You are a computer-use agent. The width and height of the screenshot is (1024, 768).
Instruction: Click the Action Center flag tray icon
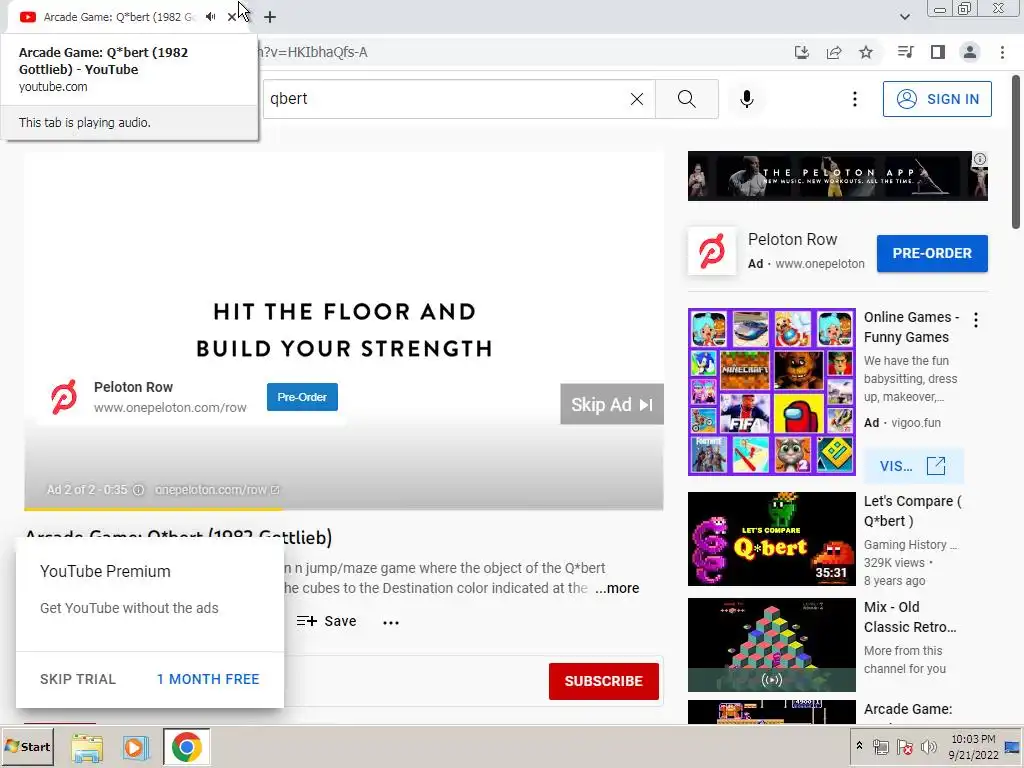(904, 747)
